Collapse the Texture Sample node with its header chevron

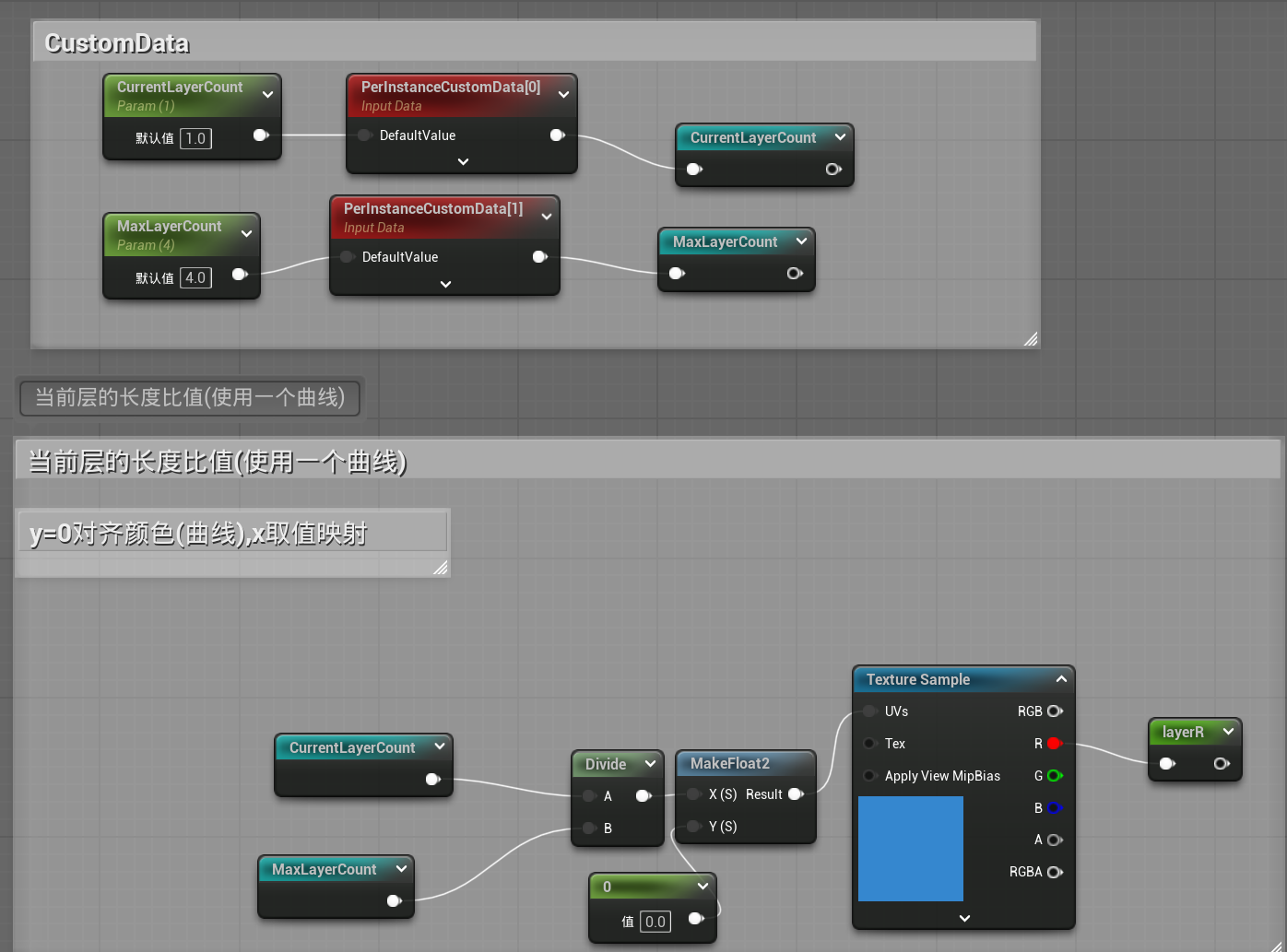[x=1061, y=679]
